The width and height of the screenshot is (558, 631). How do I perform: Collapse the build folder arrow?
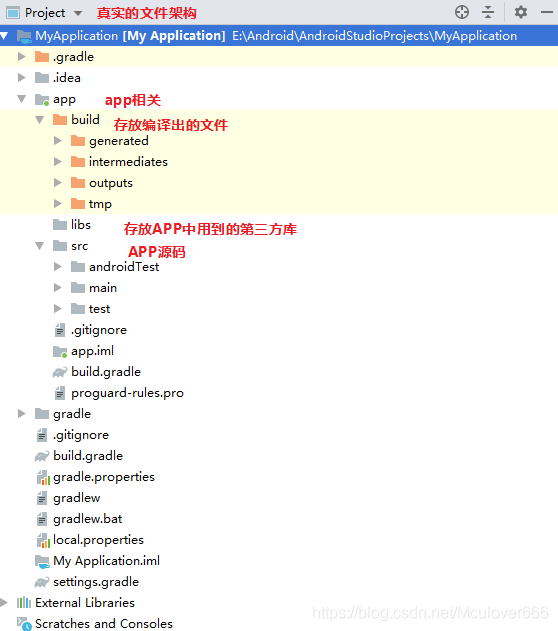pyautogui.click(x=39, y=120)
